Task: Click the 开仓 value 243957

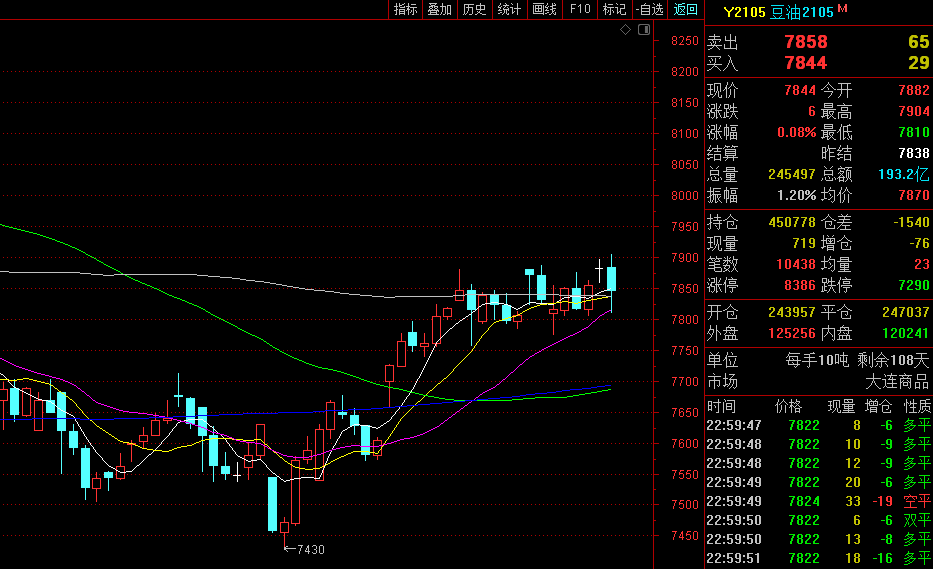Action: (x=792, y=312)
